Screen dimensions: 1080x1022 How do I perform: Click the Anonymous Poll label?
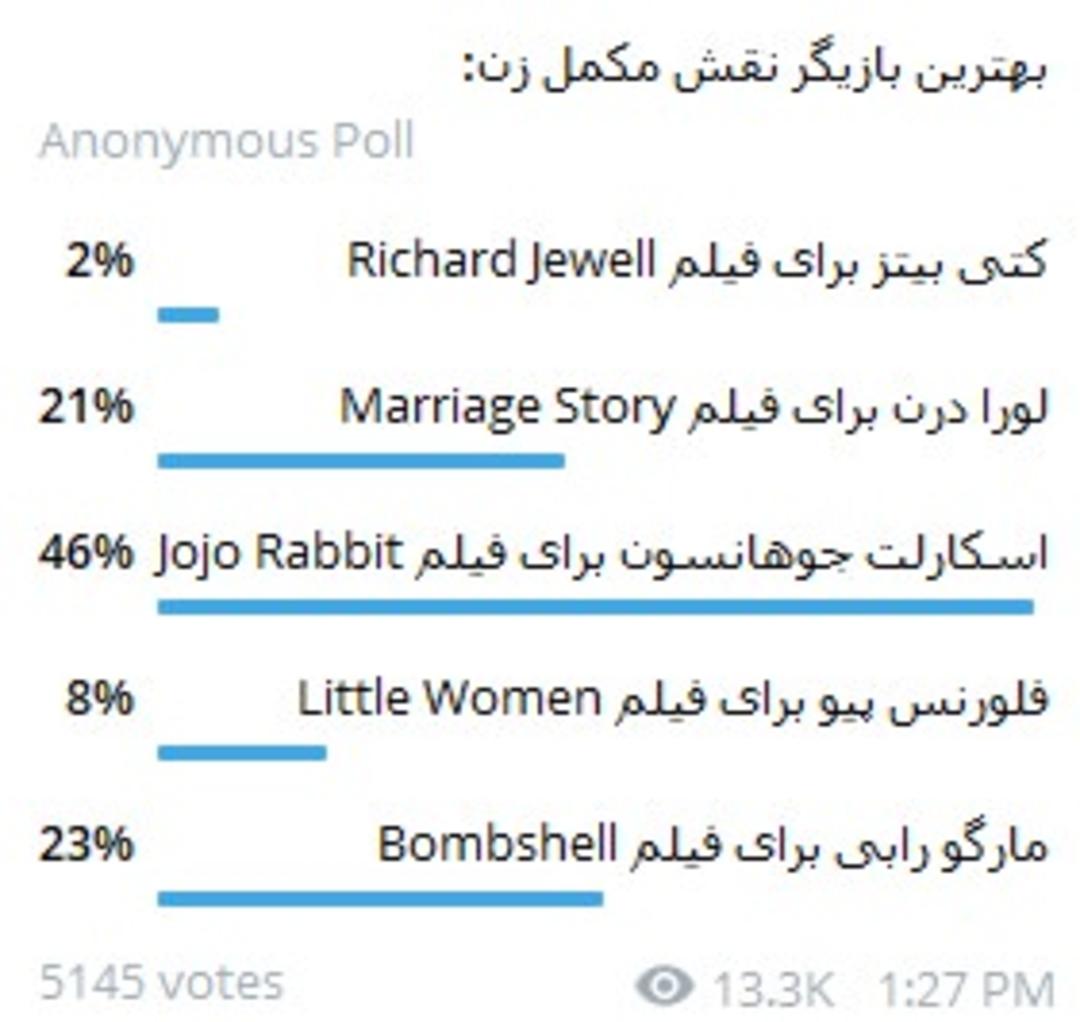click(227, 142)
